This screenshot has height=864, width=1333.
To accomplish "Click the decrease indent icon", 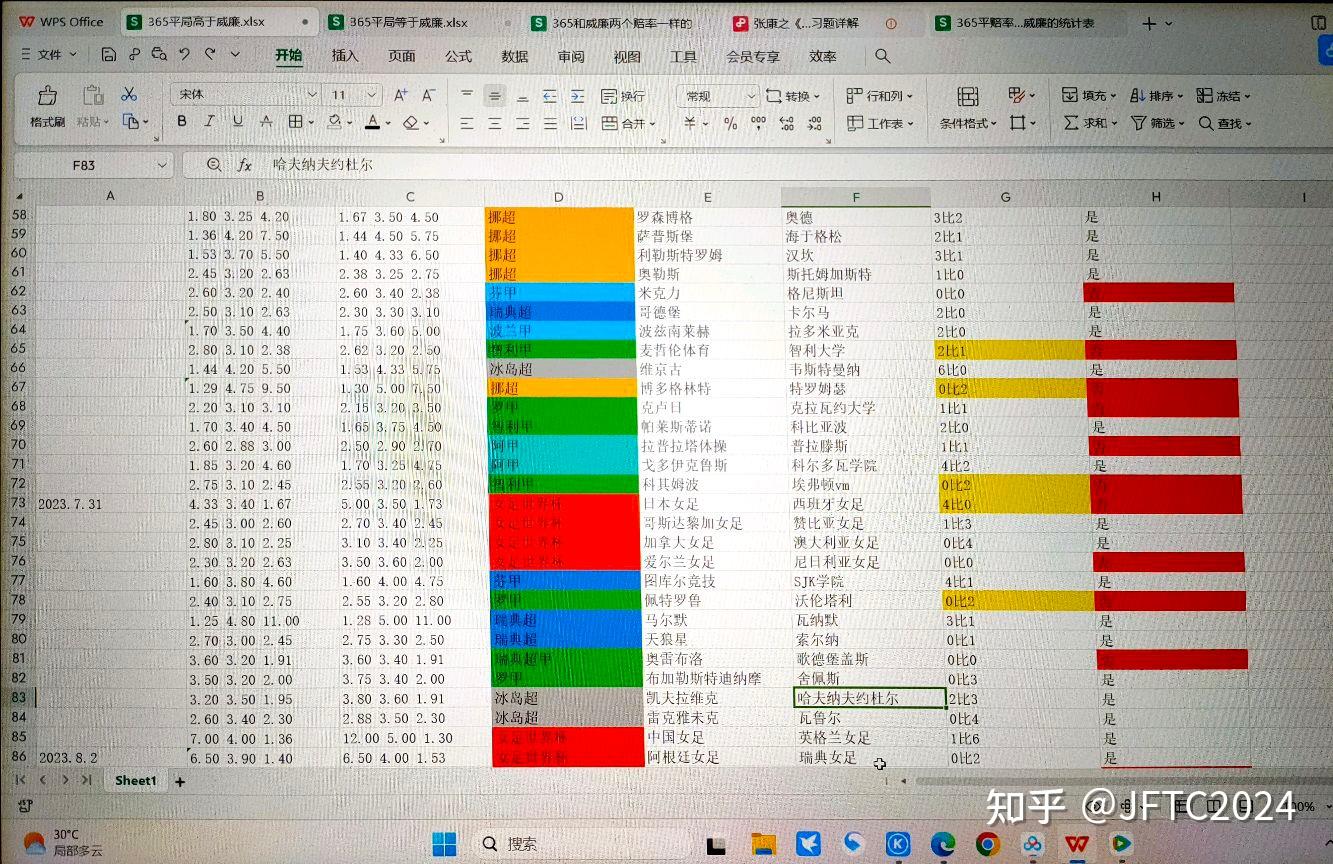I will (550, 96).
